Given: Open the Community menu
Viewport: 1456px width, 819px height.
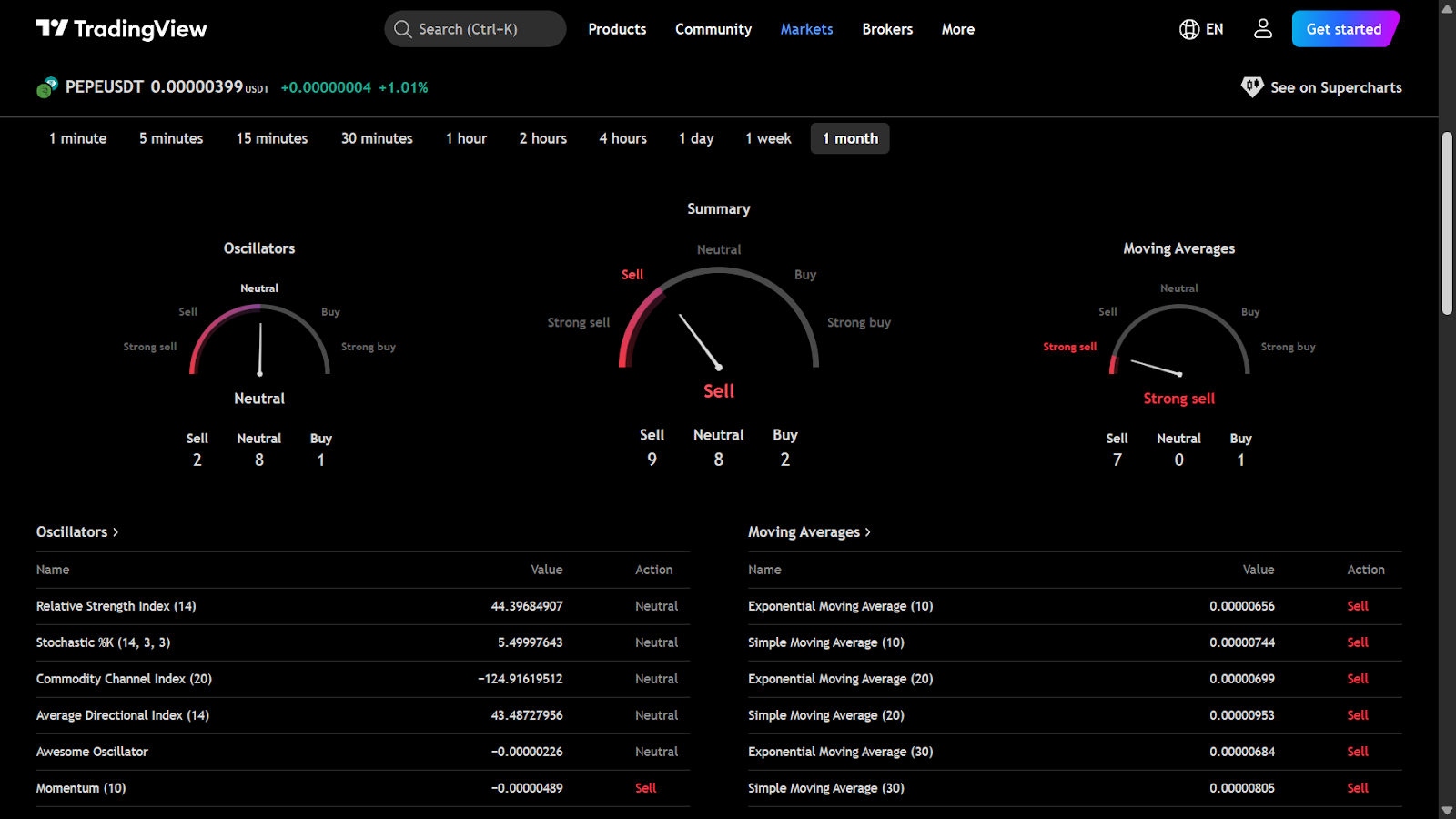Looking at the screenshot, I should tap(713, 29).
